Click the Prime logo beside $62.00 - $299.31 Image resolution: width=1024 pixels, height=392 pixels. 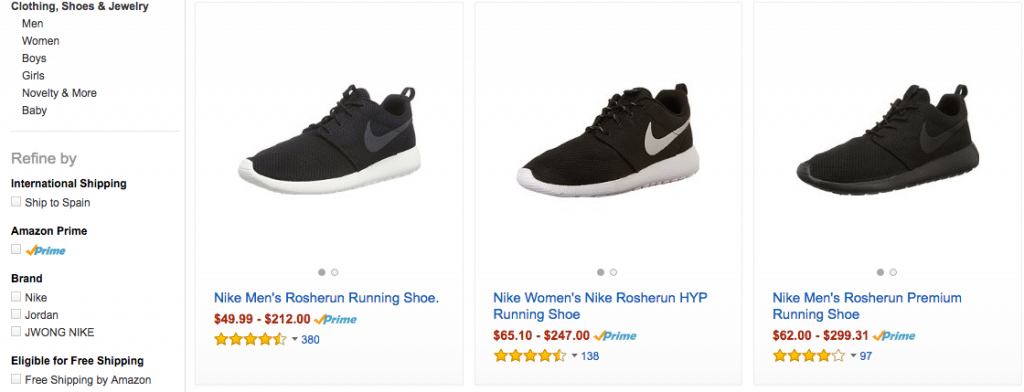pyautogui.click(x=894, y=336)
